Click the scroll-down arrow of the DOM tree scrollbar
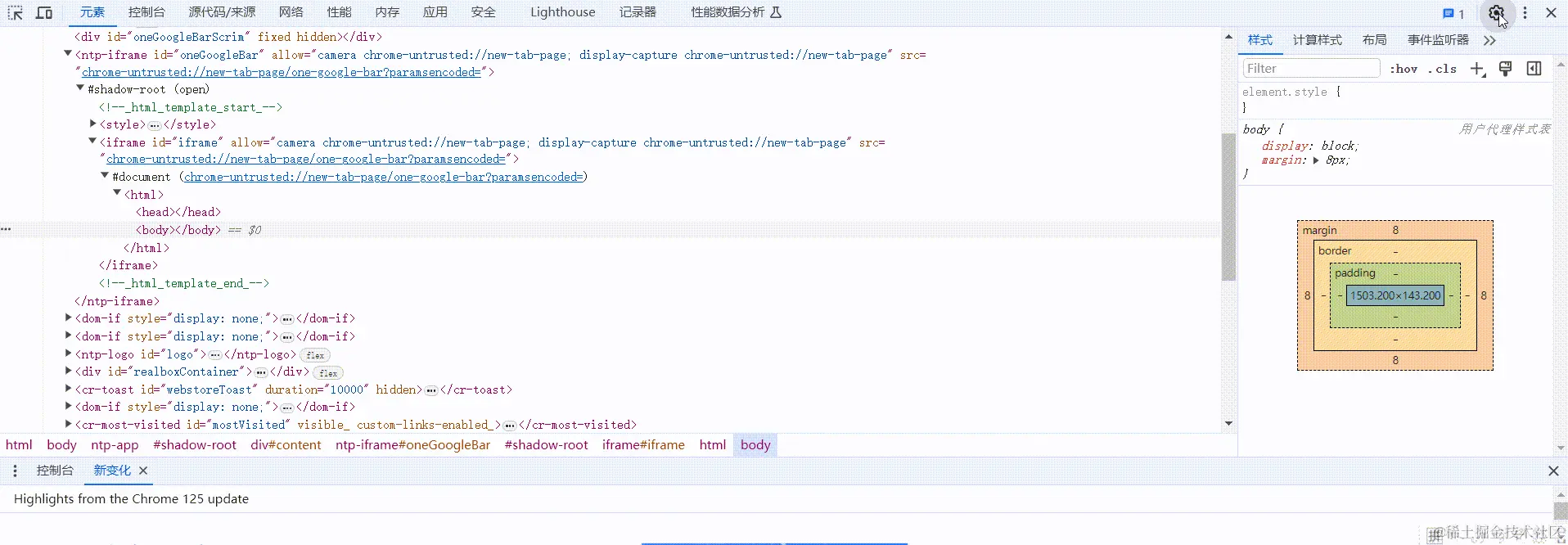1568x545 pixels. click(1228, 423)
